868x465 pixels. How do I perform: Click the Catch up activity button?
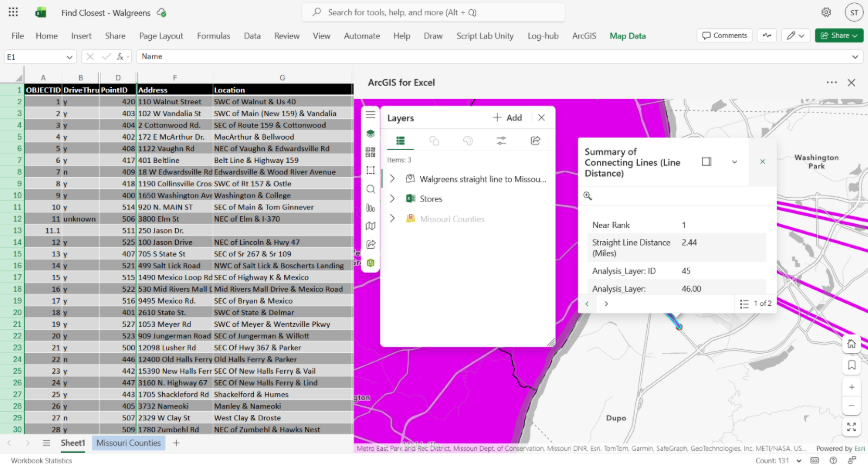click(767, 35)
